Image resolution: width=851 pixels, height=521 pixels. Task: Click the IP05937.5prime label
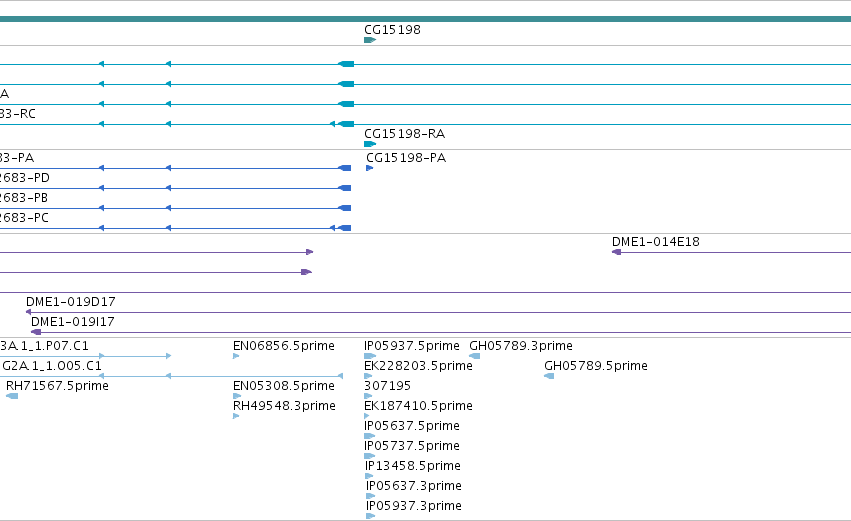click(412, 346)
